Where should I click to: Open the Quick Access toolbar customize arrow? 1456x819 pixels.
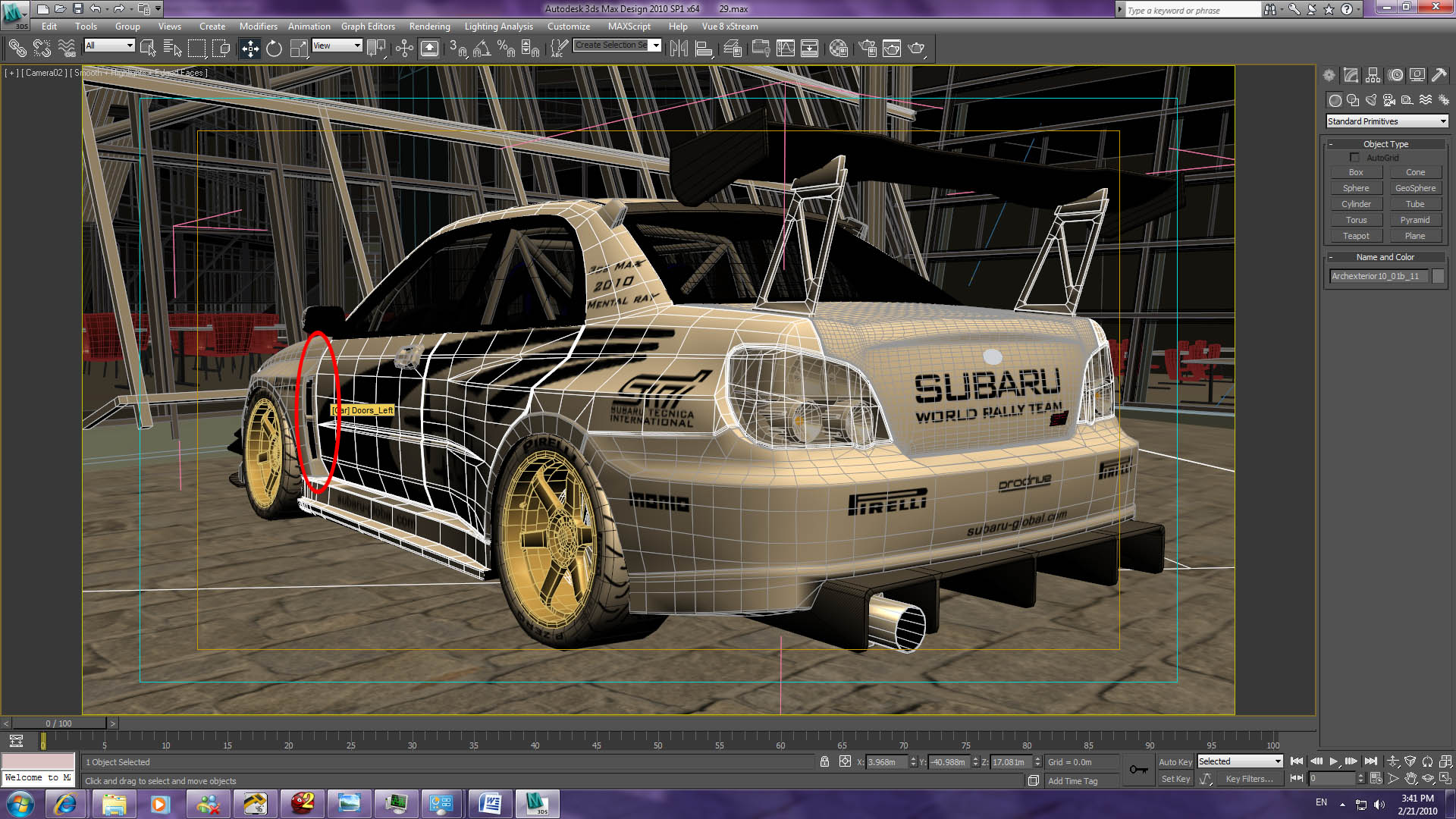[x=158, y=9]
